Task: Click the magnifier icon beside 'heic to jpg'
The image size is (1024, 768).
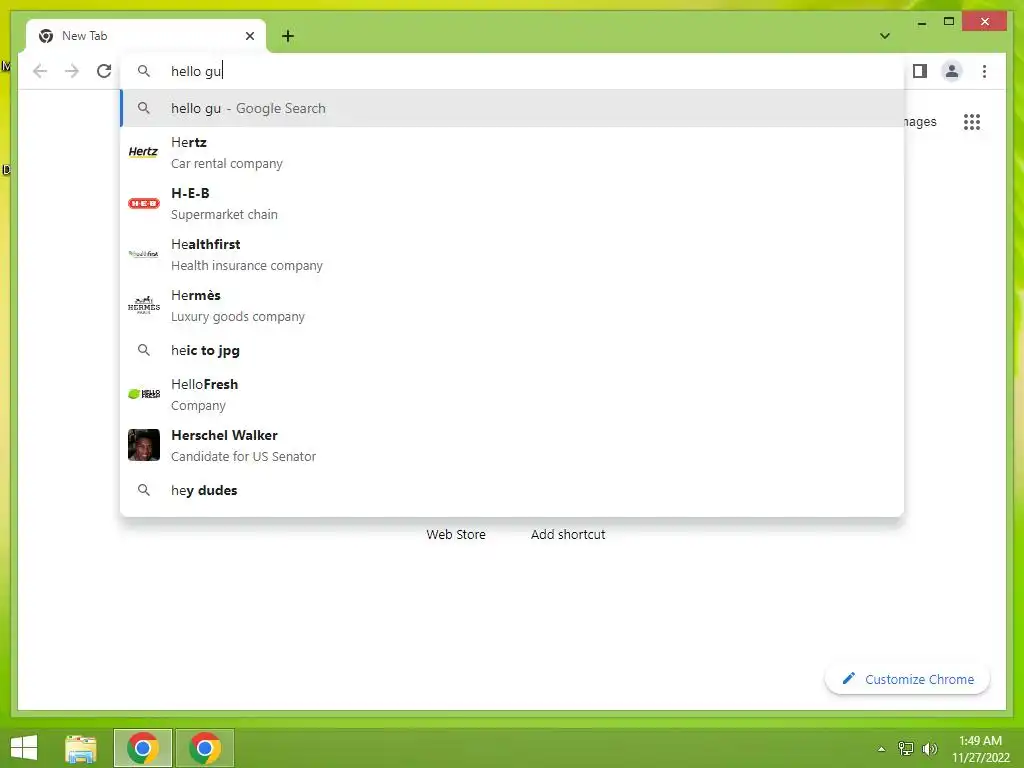Action: 144,350
